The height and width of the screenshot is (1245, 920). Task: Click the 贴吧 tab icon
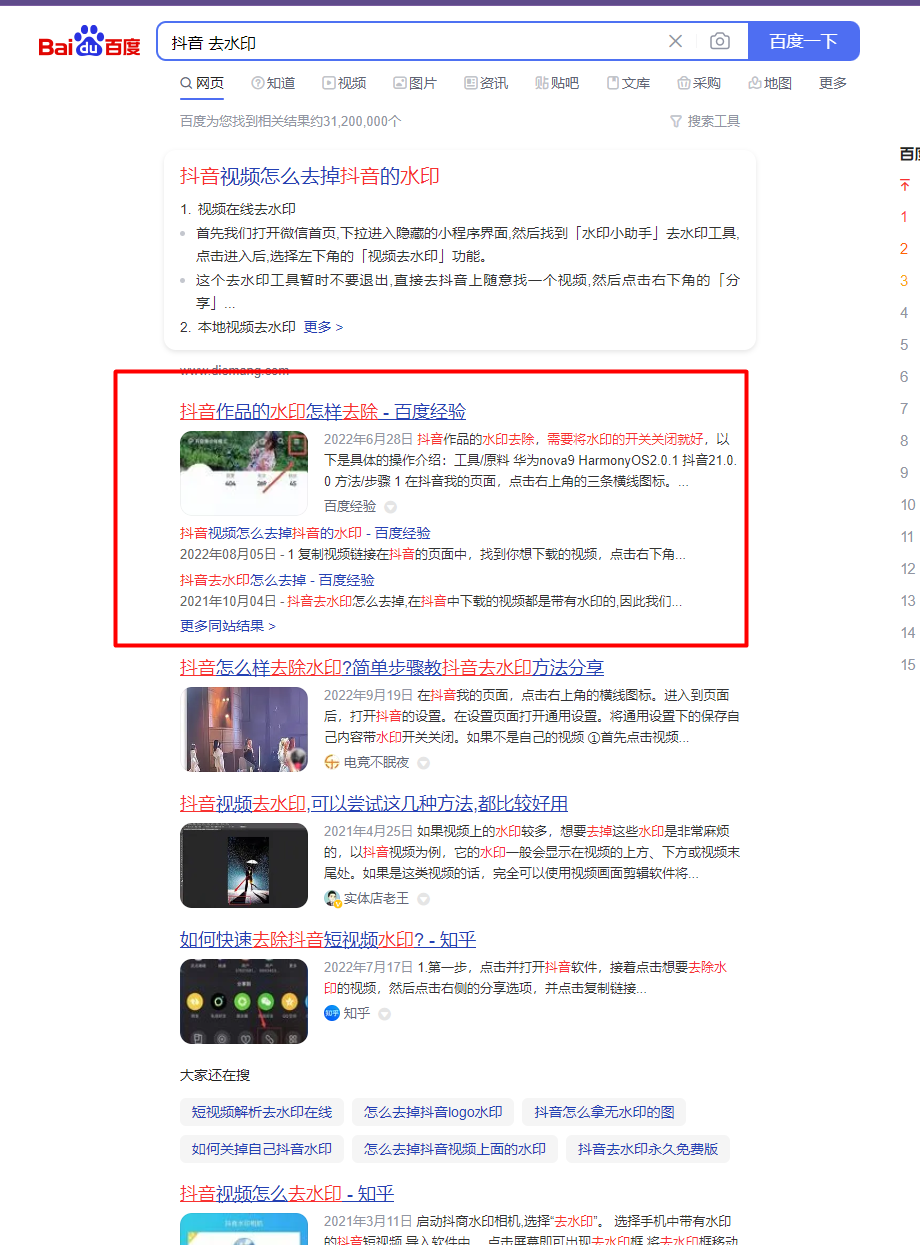pyautogui.click(x=542, y=83)
